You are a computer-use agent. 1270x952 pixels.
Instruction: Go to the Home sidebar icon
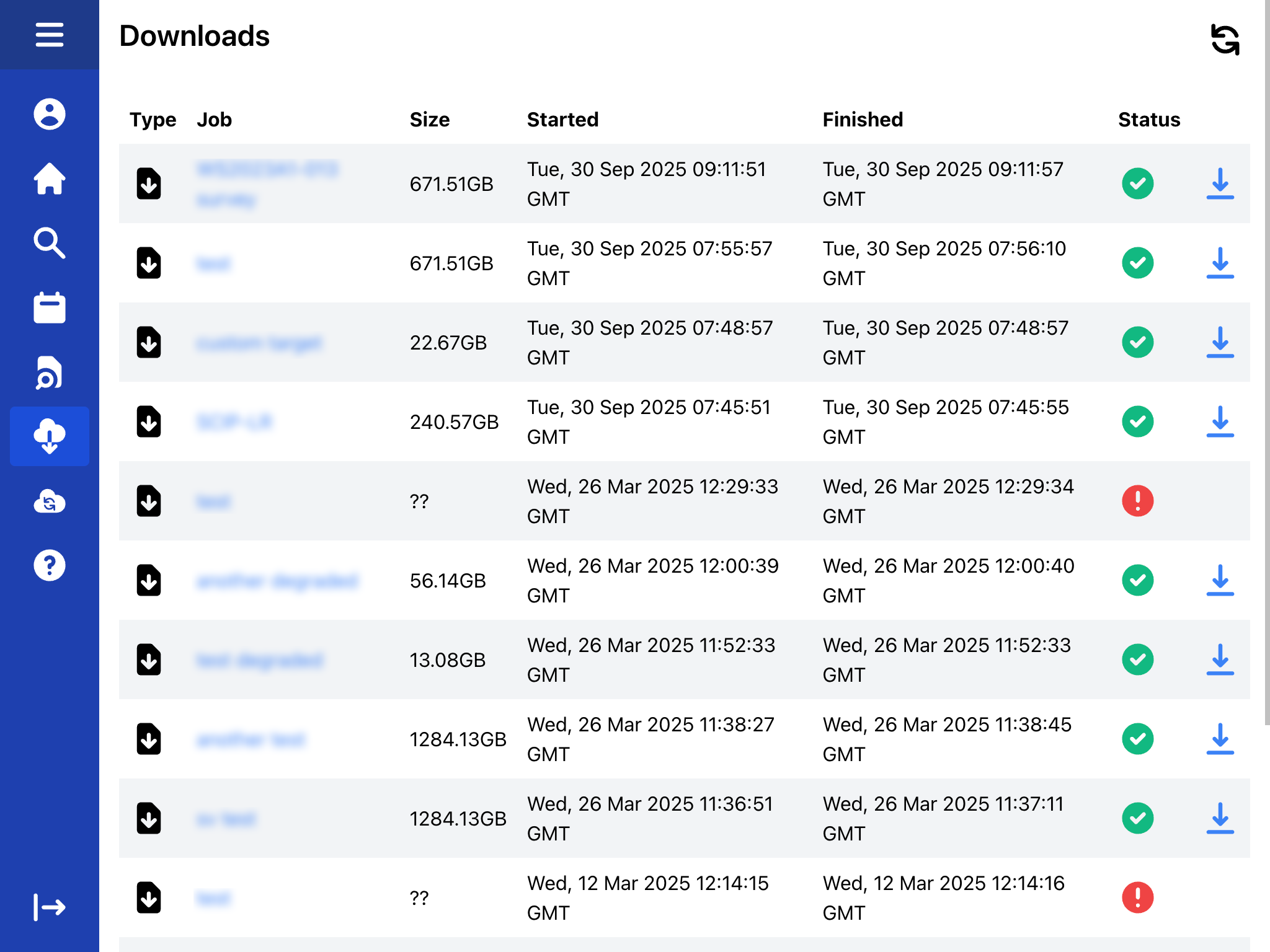click(x=49, y=178)
